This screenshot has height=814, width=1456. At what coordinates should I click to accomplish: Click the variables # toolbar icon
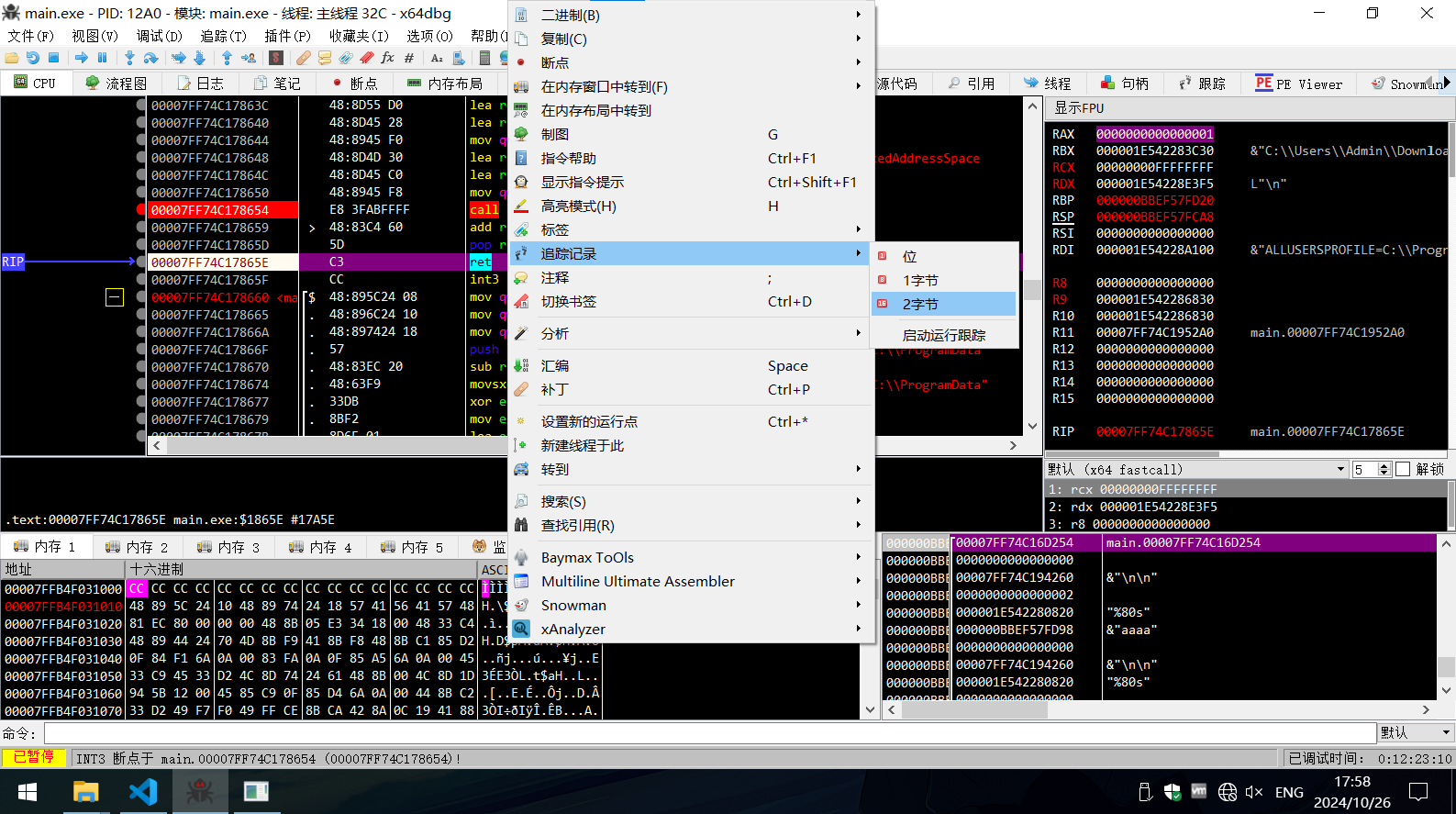[409, 58]
